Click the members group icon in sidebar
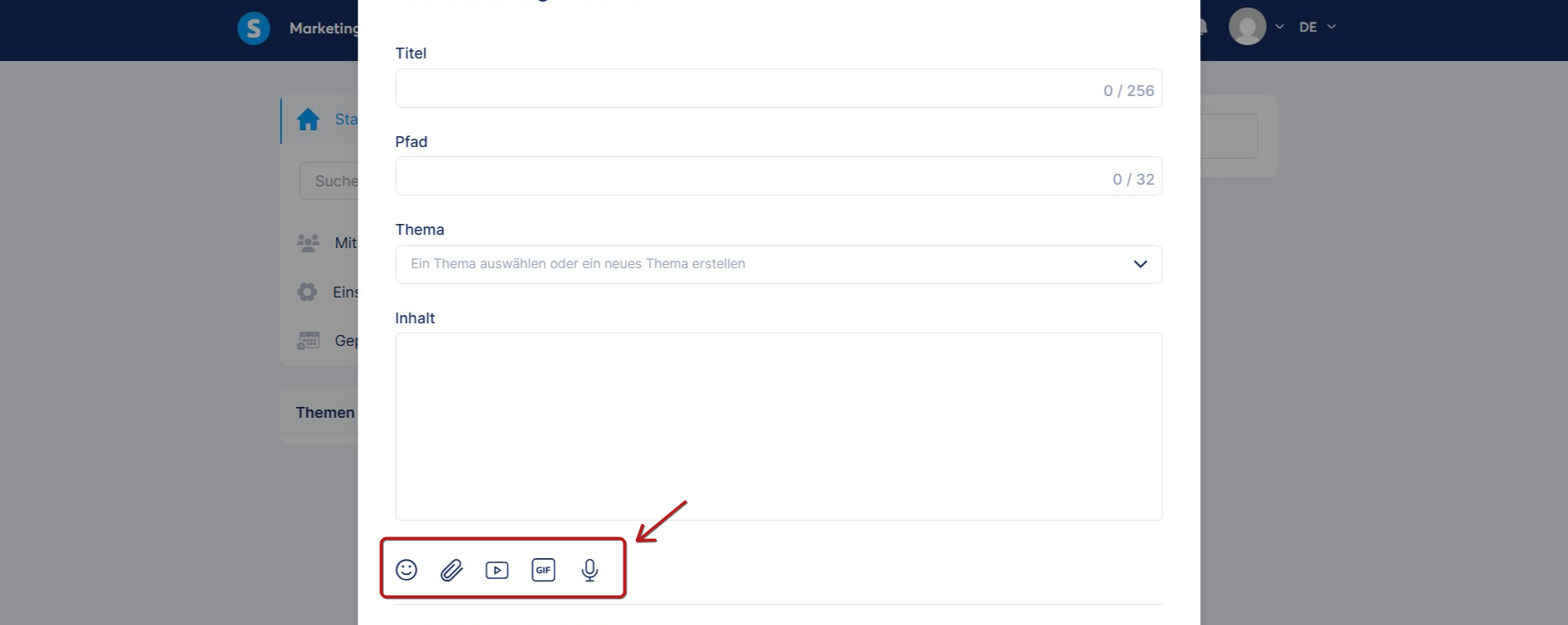Image resolution: width=1568 pixels, height=625 pixels. (x=308, y=243)
